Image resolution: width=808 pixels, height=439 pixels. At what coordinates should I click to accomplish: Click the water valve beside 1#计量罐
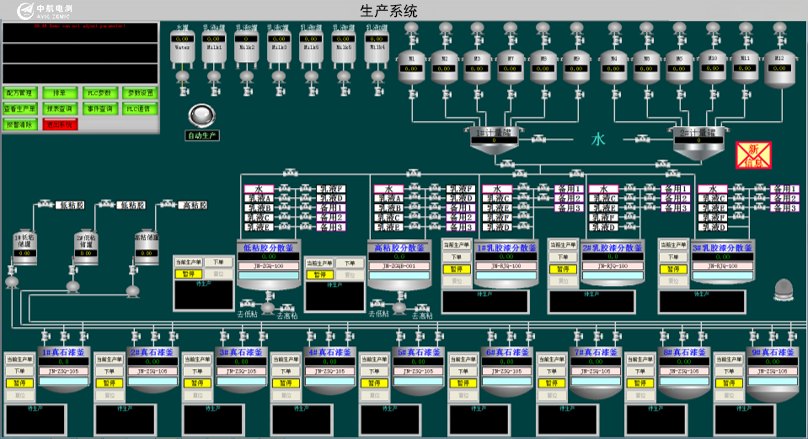coord(538,139)
